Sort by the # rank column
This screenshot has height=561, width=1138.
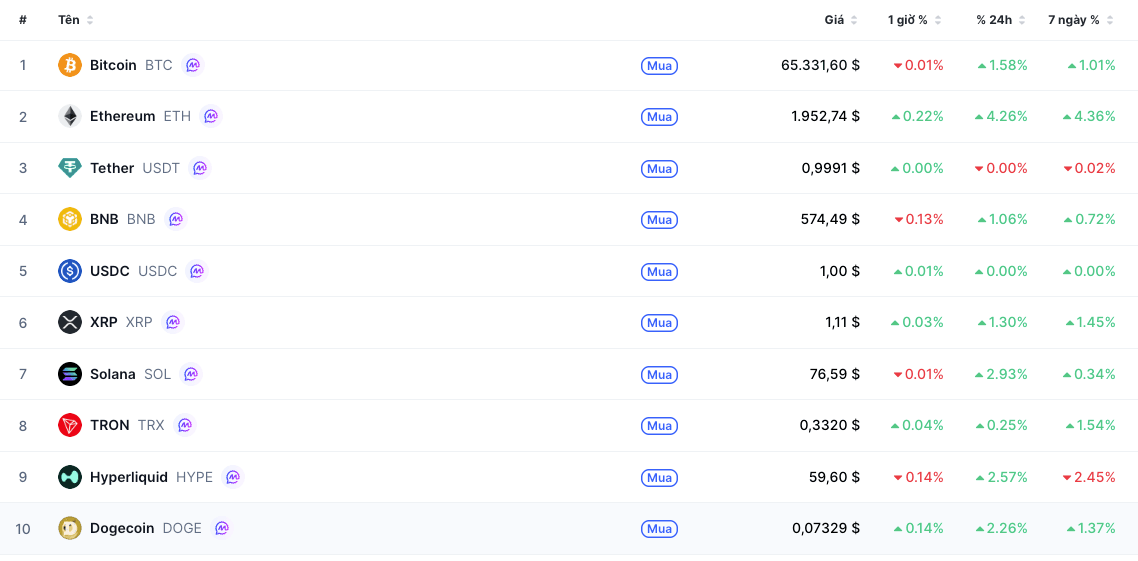pyautogui.click(x=23, y=20)
